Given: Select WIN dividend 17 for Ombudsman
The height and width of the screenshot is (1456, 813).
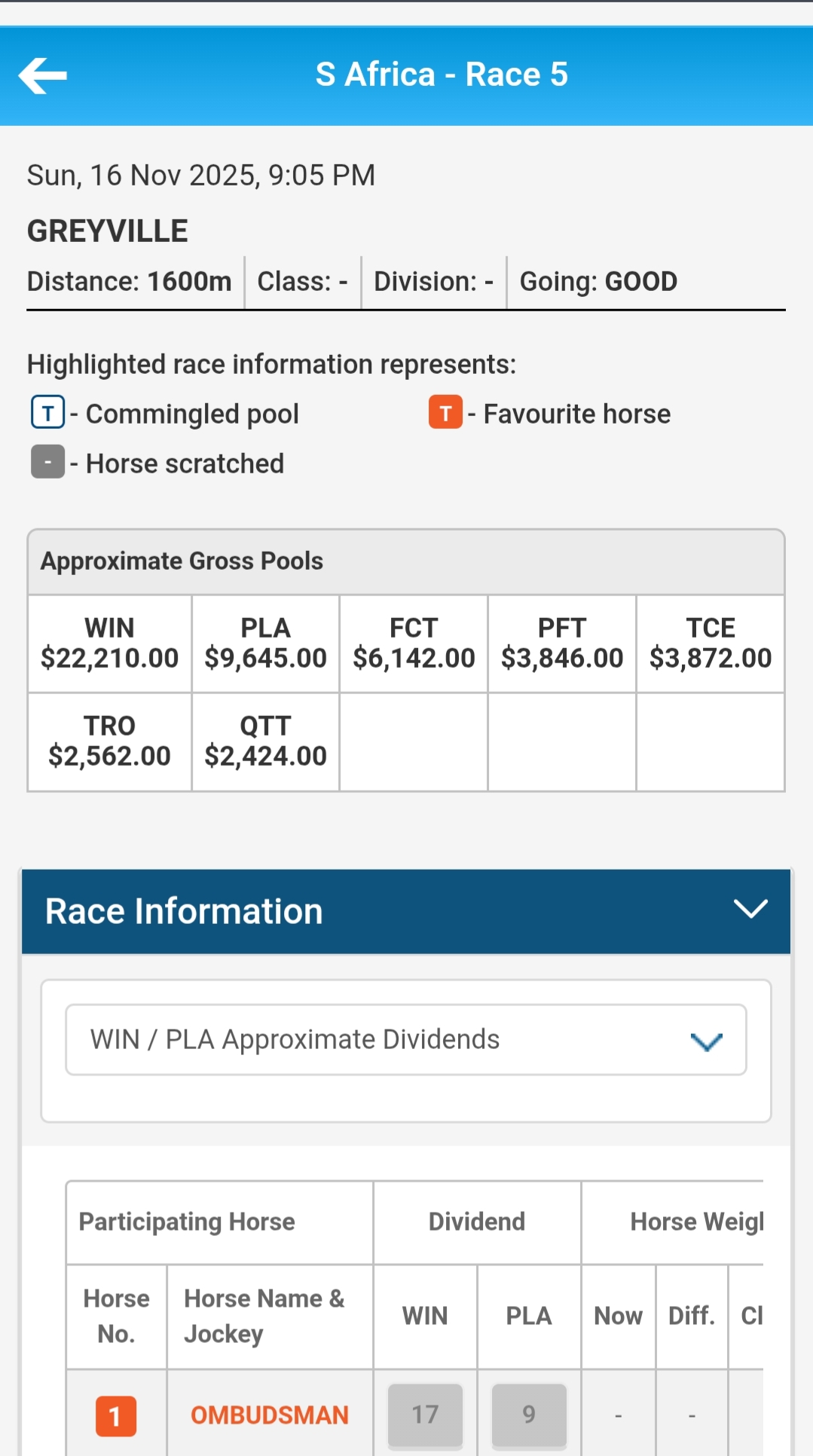Looking at the screenshot, I should click(x=425, y=1415).
